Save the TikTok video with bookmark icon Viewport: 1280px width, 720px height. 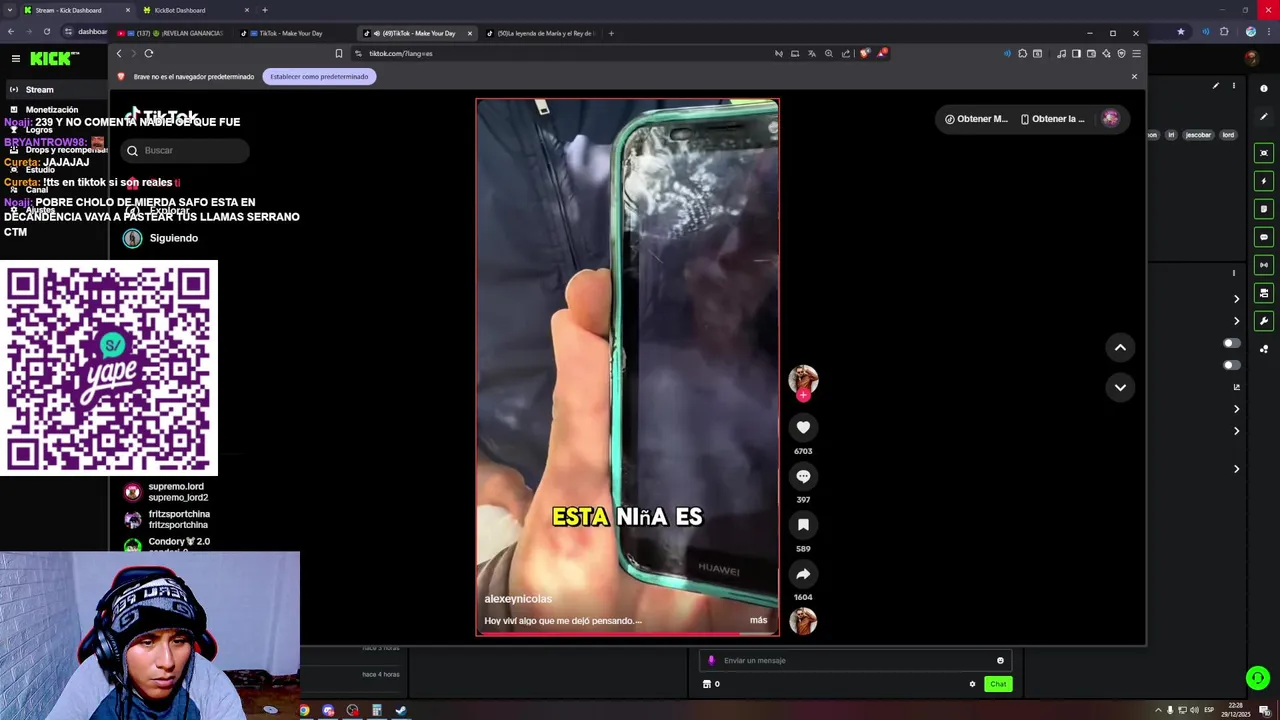(x=803, y=525)
